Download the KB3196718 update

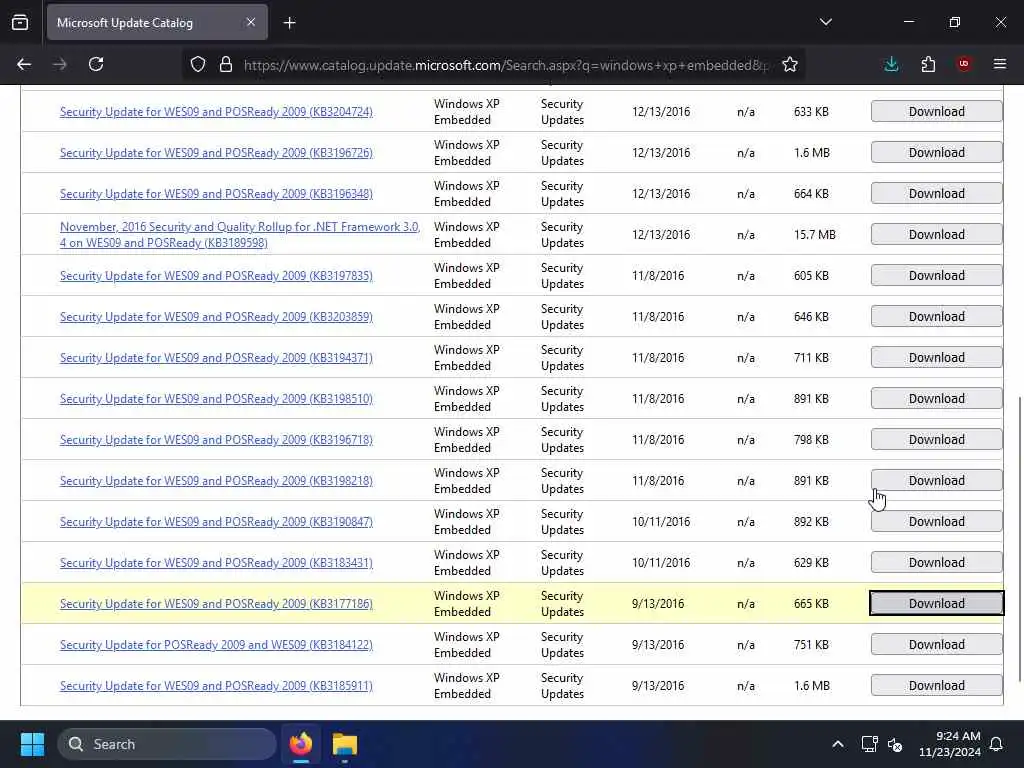pos(936,440)
